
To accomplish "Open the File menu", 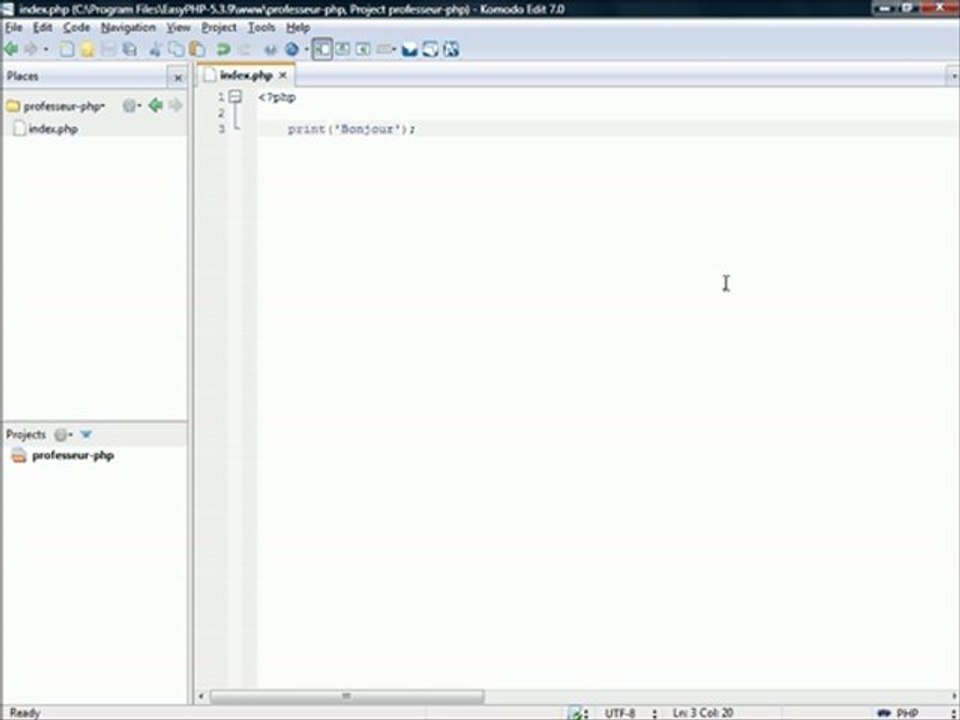I will coord(13,28).
